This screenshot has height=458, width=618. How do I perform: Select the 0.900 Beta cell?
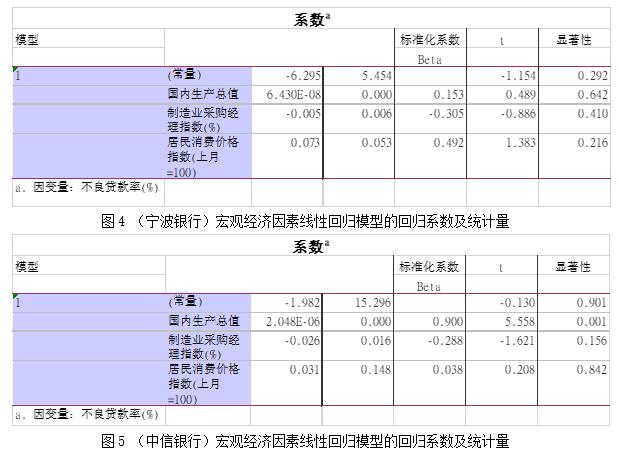click(429, 322)
